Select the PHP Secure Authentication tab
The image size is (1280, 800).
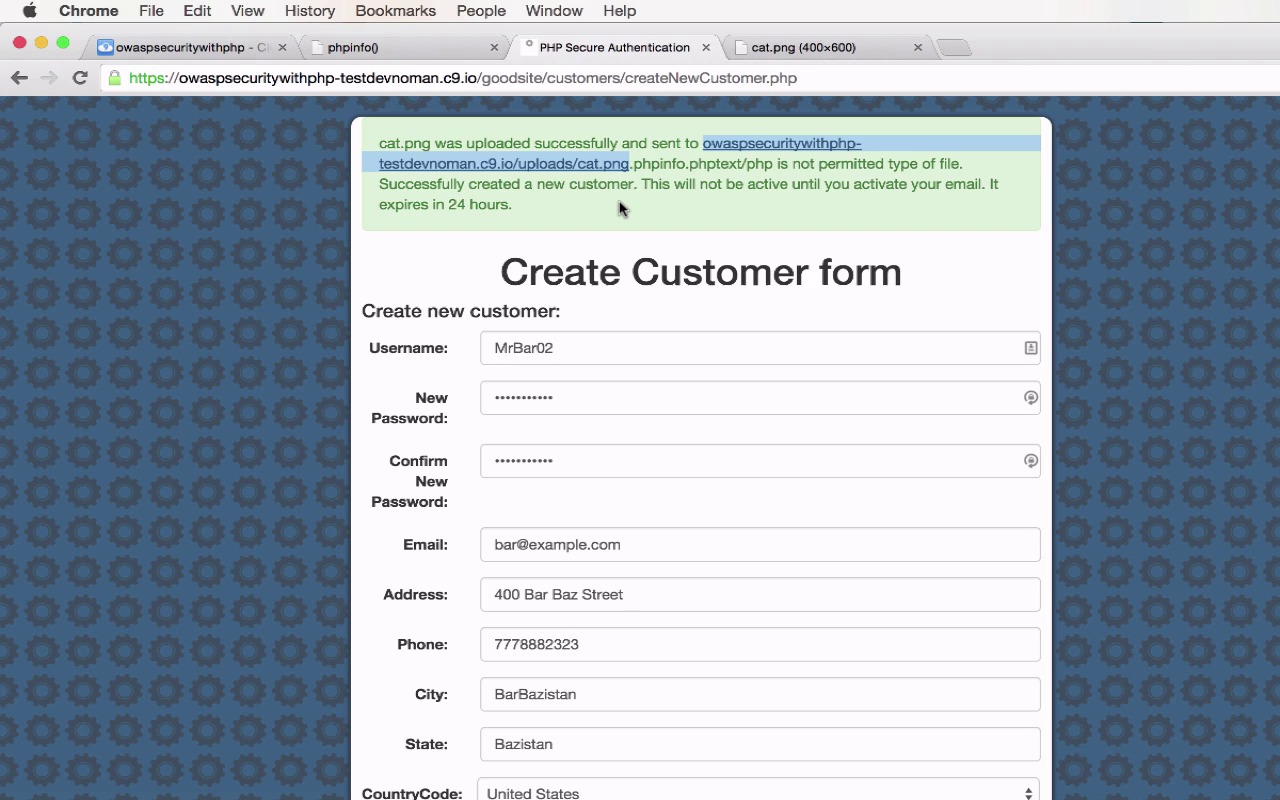point(614,47)
